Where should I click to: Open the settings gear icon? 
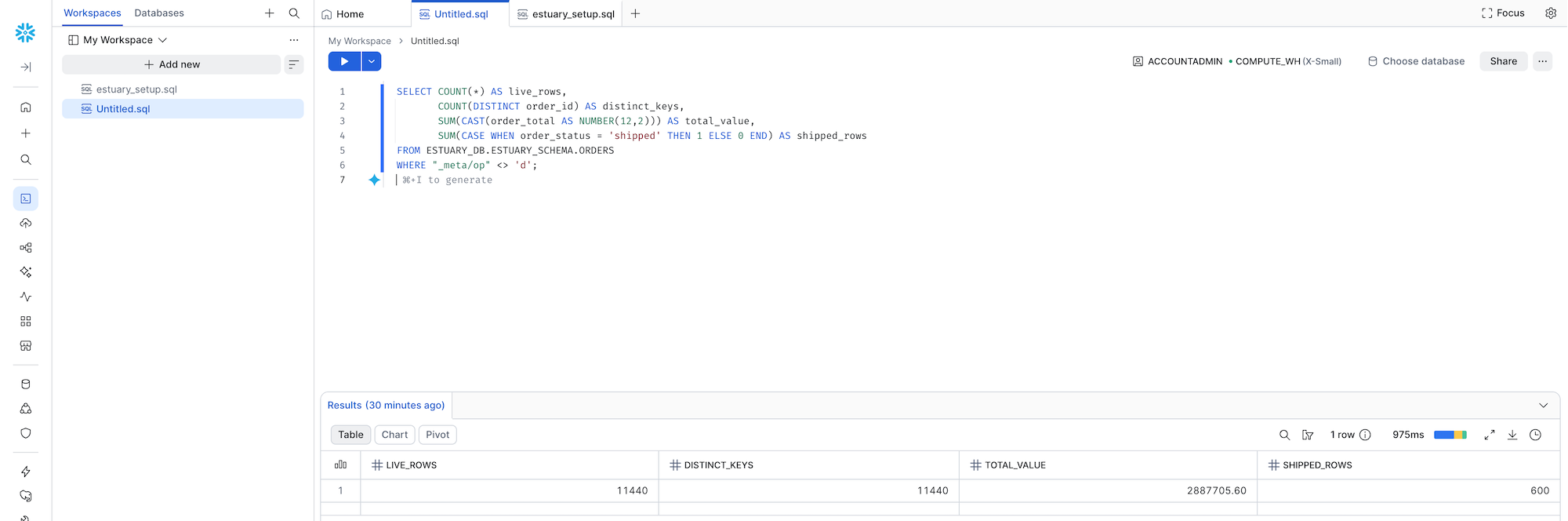pyautogui.click(x=1550, y=13)
